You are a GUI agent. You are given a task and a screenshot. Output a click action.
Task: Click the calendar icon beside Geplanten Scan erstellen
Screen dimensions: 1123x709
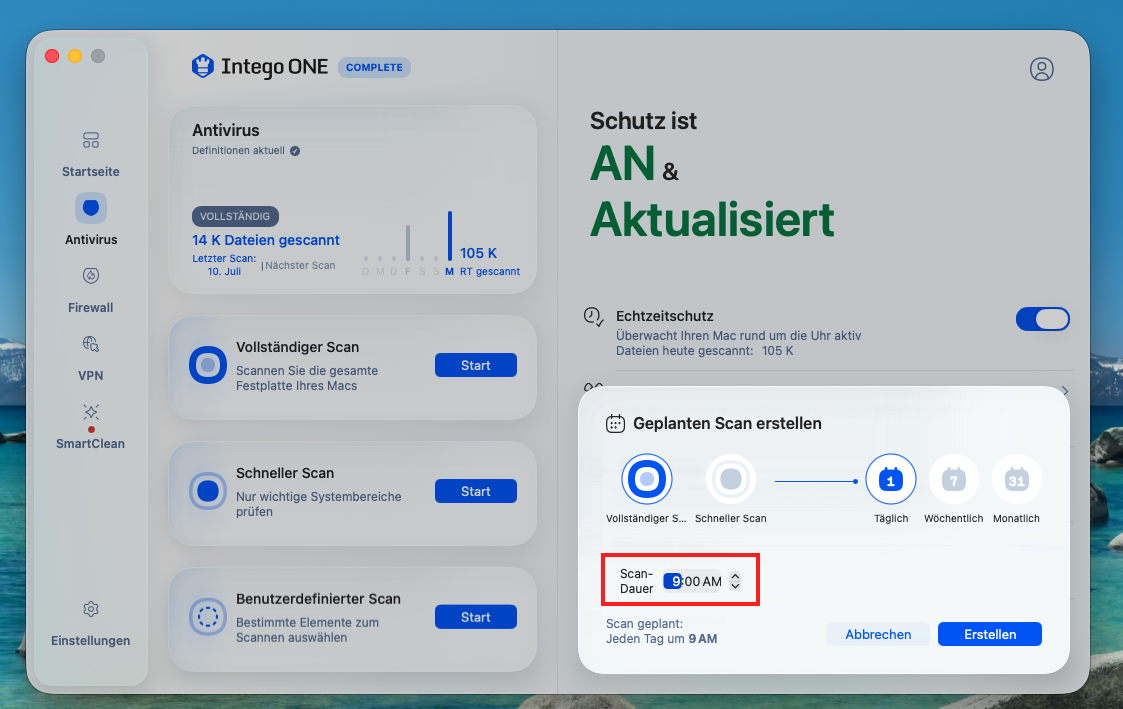point(615,423)
